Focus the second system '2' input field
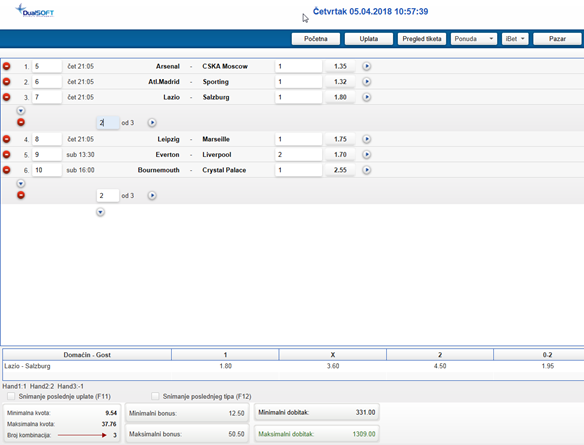584x445 pixels. pyautogui.click(x=108, y=196)
